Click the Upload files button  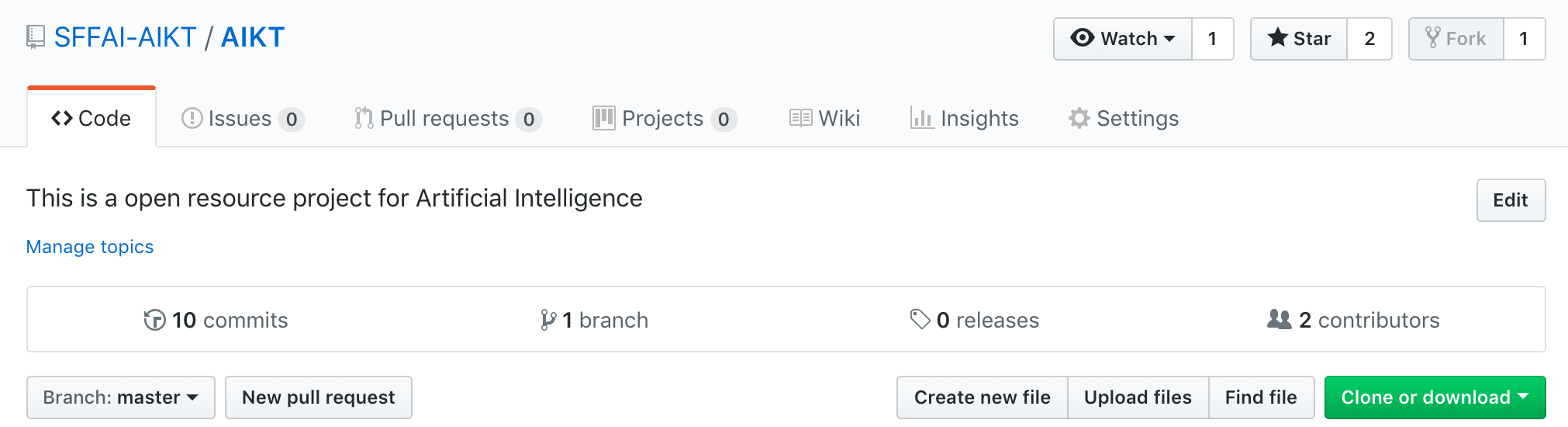1138,397
